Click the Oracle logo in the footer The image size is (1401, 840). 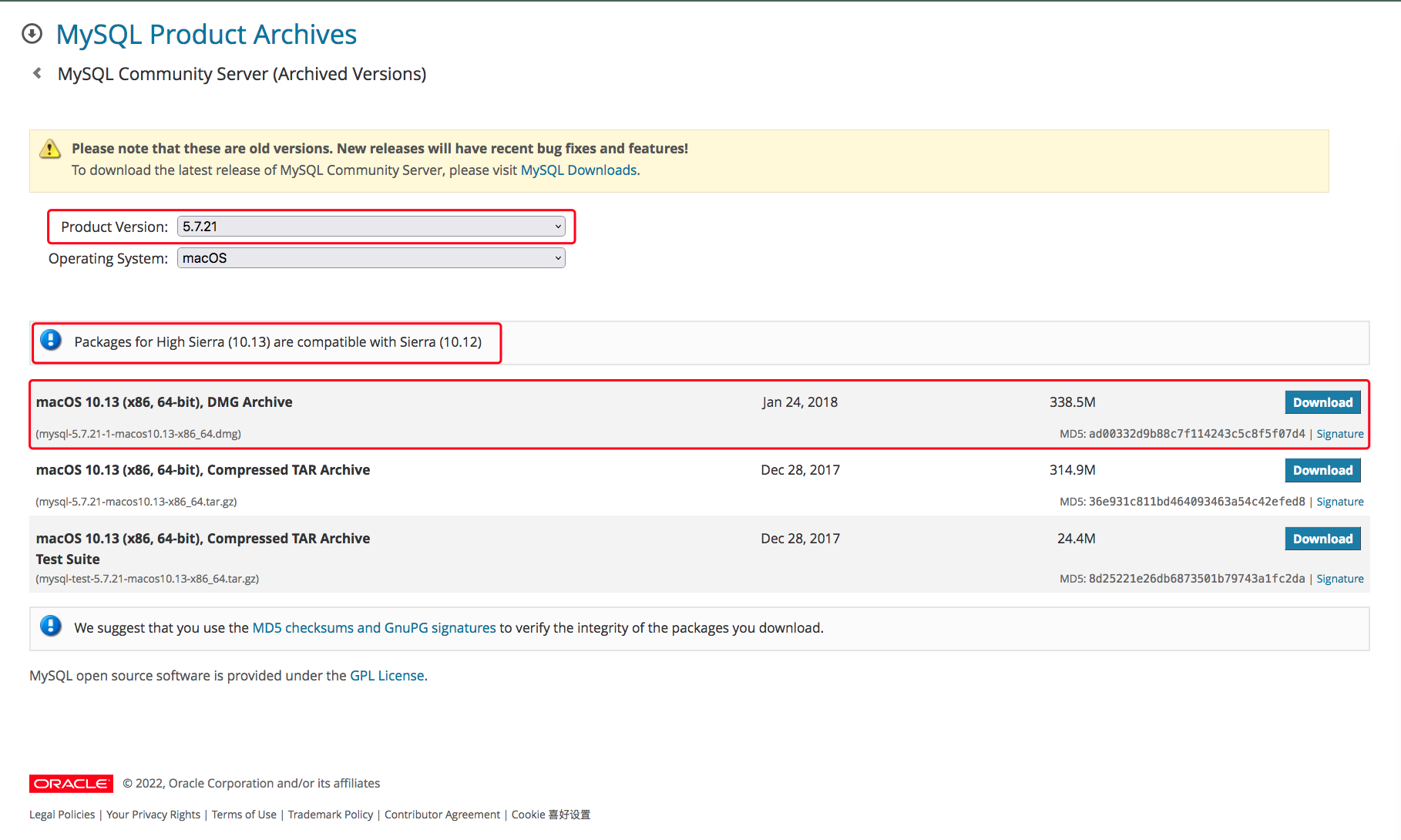pos(71,784)
